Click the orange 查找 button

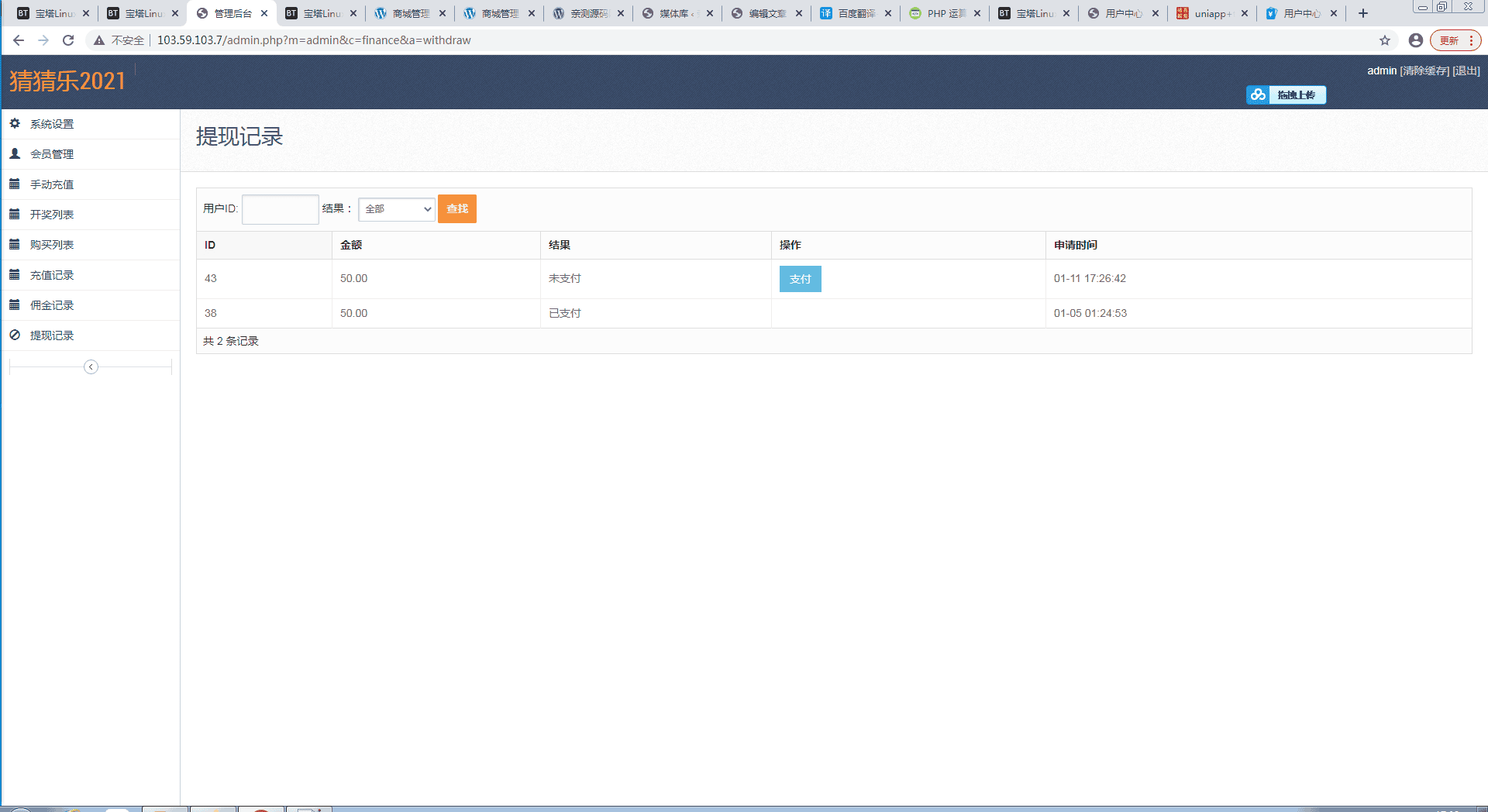coord(457,208)
